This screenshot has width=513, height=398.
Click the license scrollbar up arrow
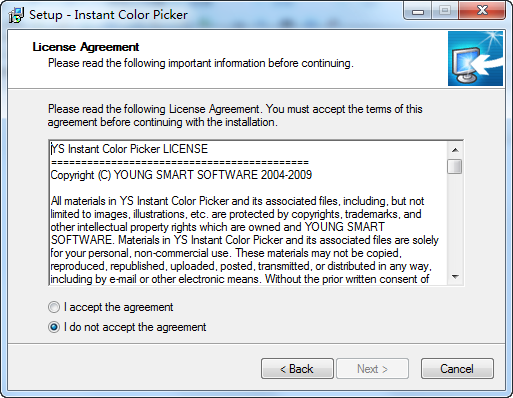[x=455, y=150]
